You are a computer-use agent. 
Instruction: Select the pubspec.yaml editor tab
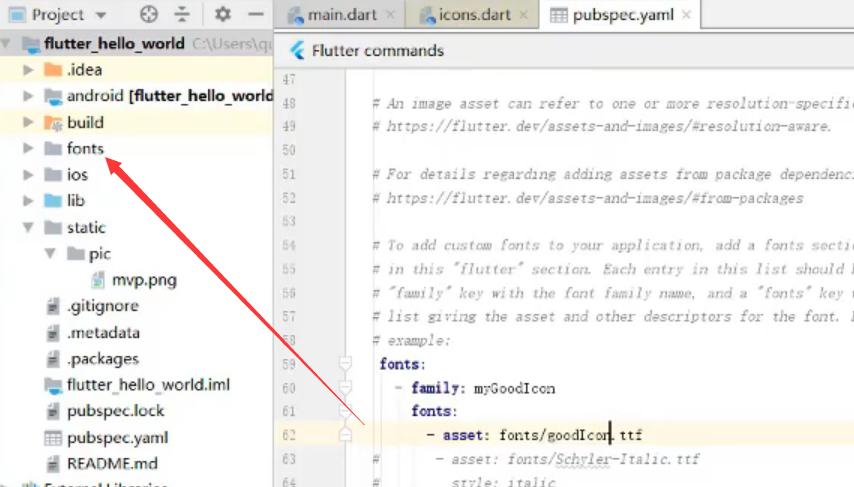(x=623, y=15)
